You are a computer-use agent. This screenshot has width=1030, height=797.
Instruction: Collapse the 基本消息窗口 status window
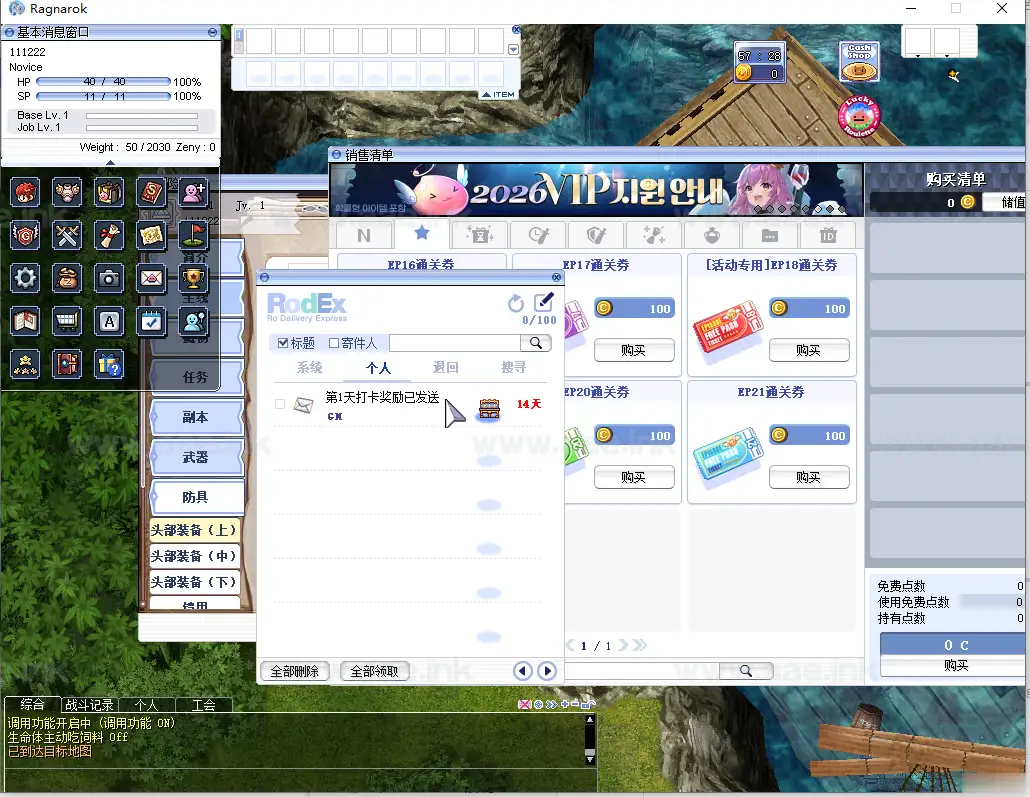[x=212, y=32]
